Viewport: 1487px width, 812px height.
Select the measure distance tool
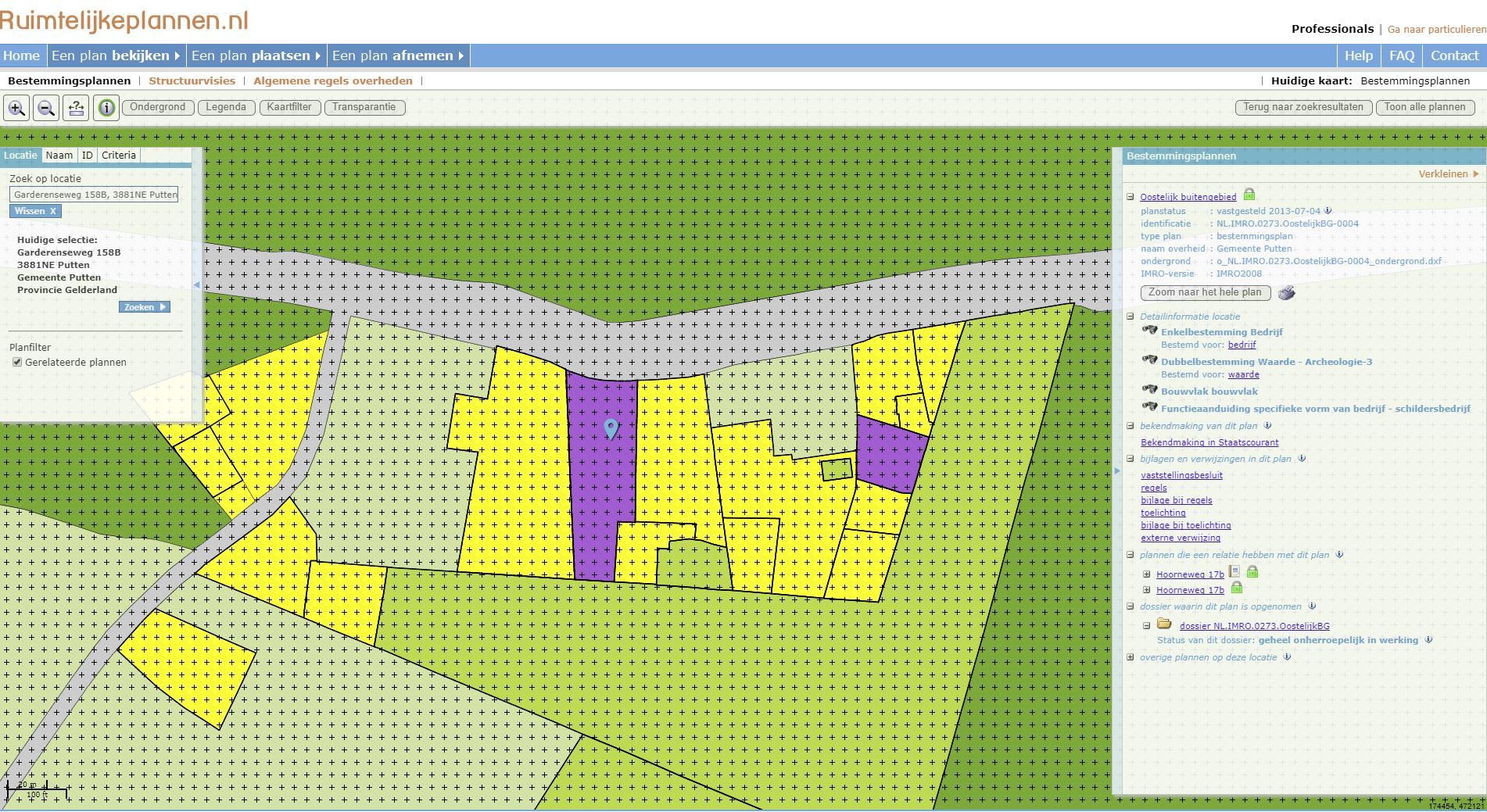pos(76,108)
